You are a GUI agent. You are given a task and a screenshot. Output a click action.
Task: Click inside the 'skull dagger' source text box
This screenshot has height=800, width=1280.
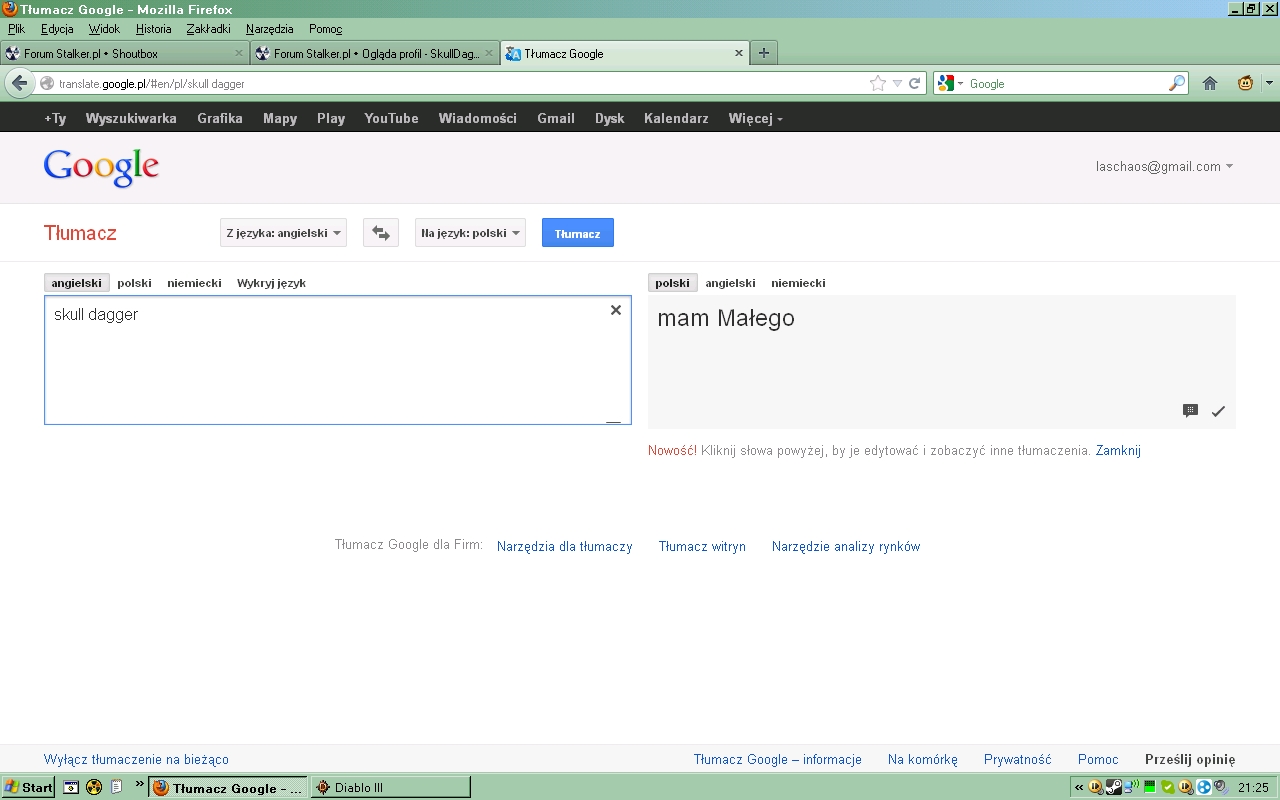[337, 360]
